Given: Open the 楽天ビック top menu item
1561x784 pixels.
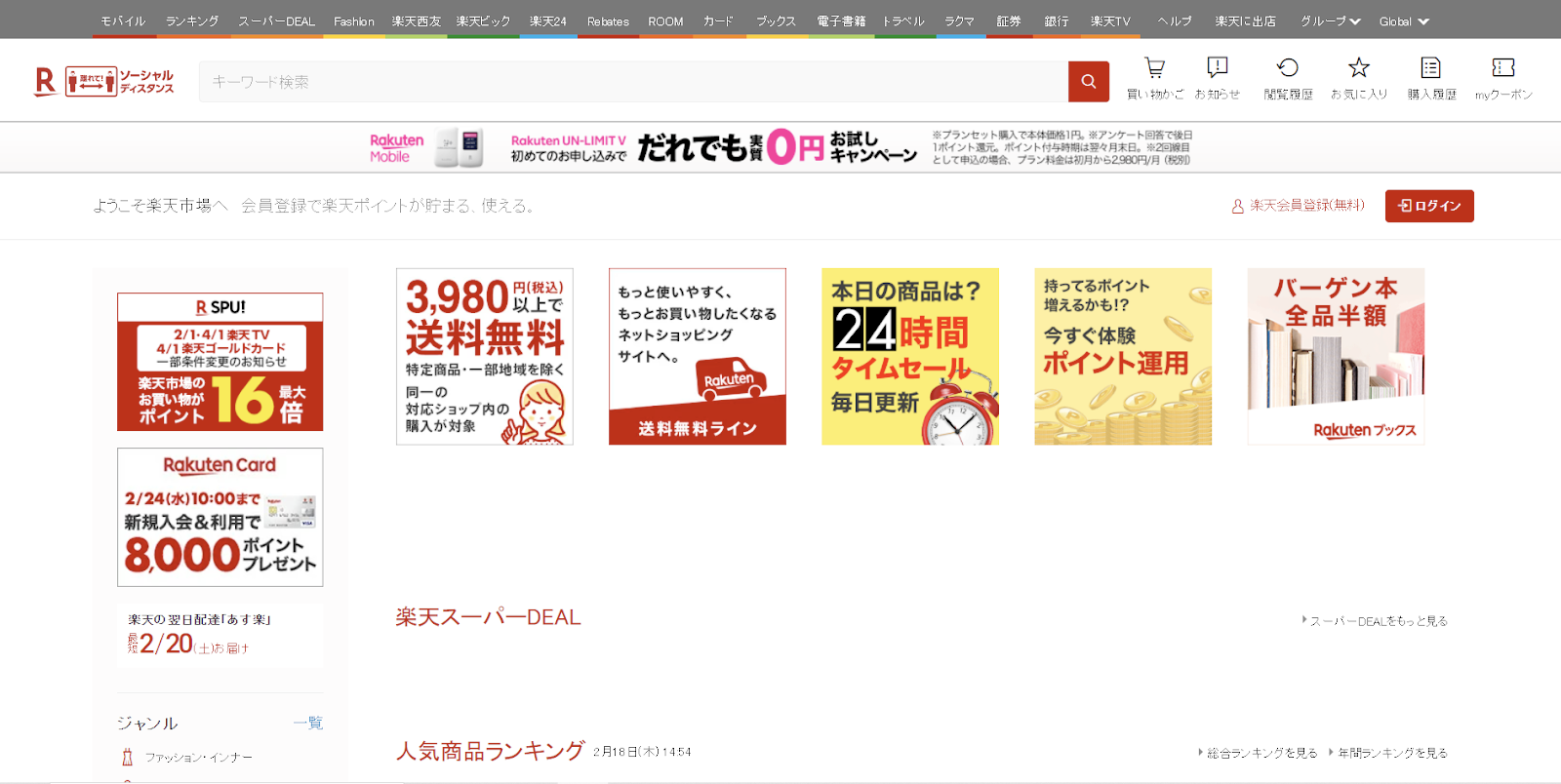Looking at the screenshot, I should click(483, 20).
